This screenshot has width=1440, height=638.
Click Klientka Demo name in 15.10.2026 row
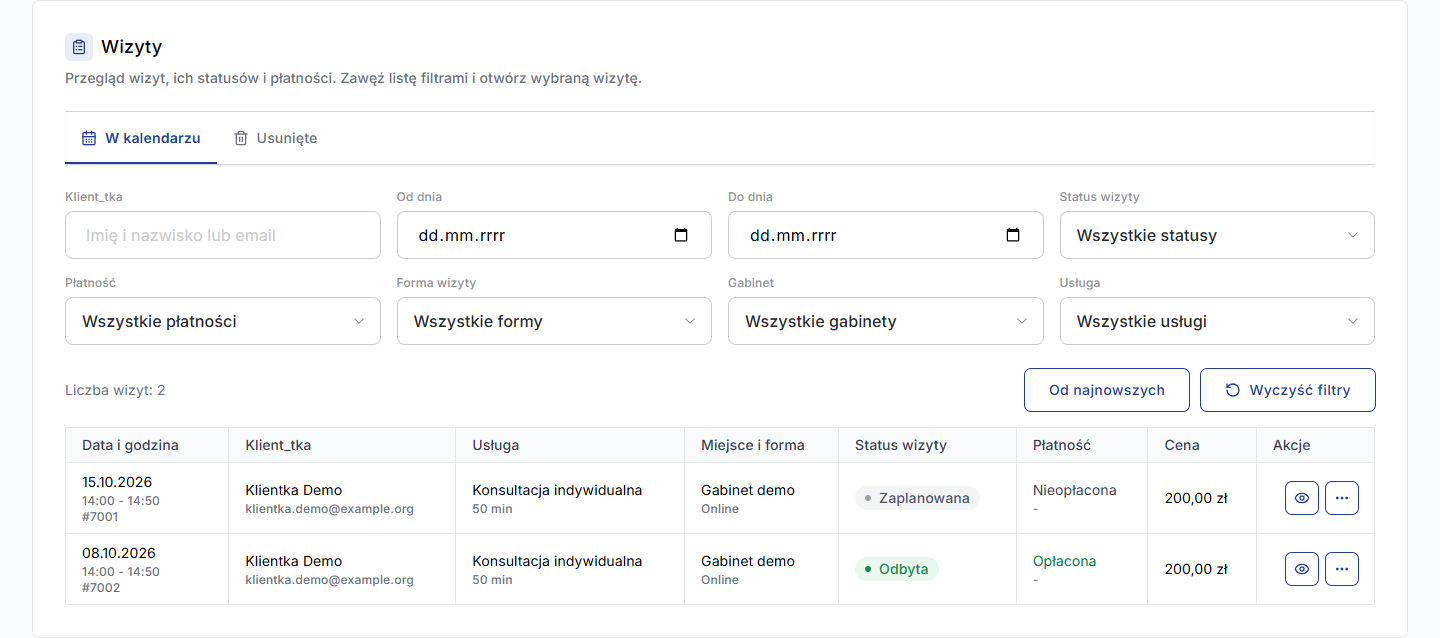293,490
